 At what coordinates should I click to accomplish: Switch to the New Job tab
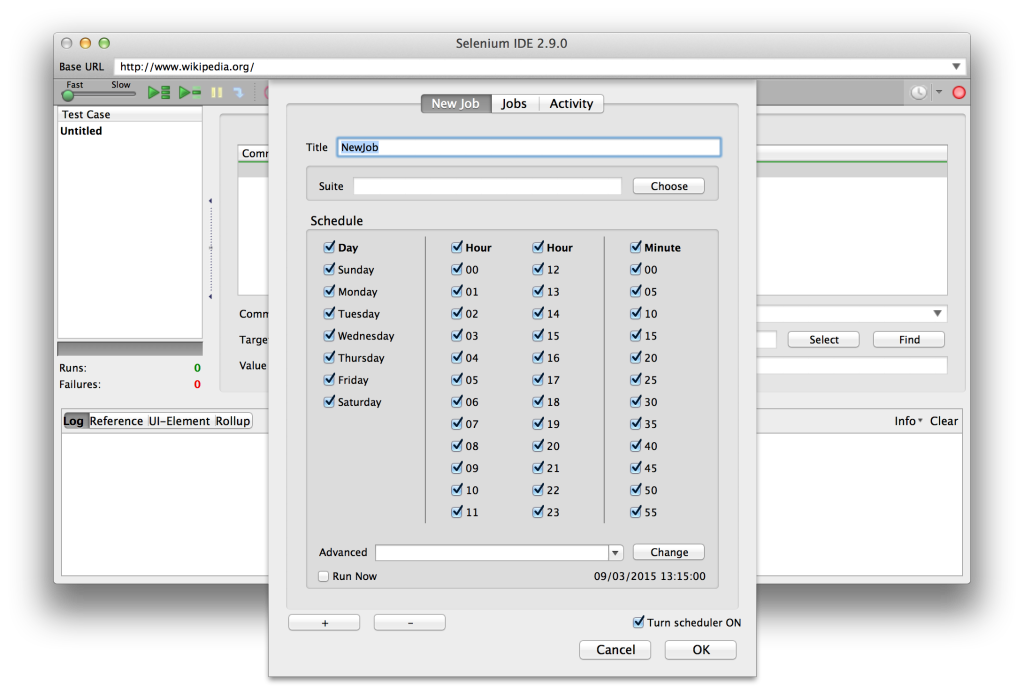coord(456,104)
